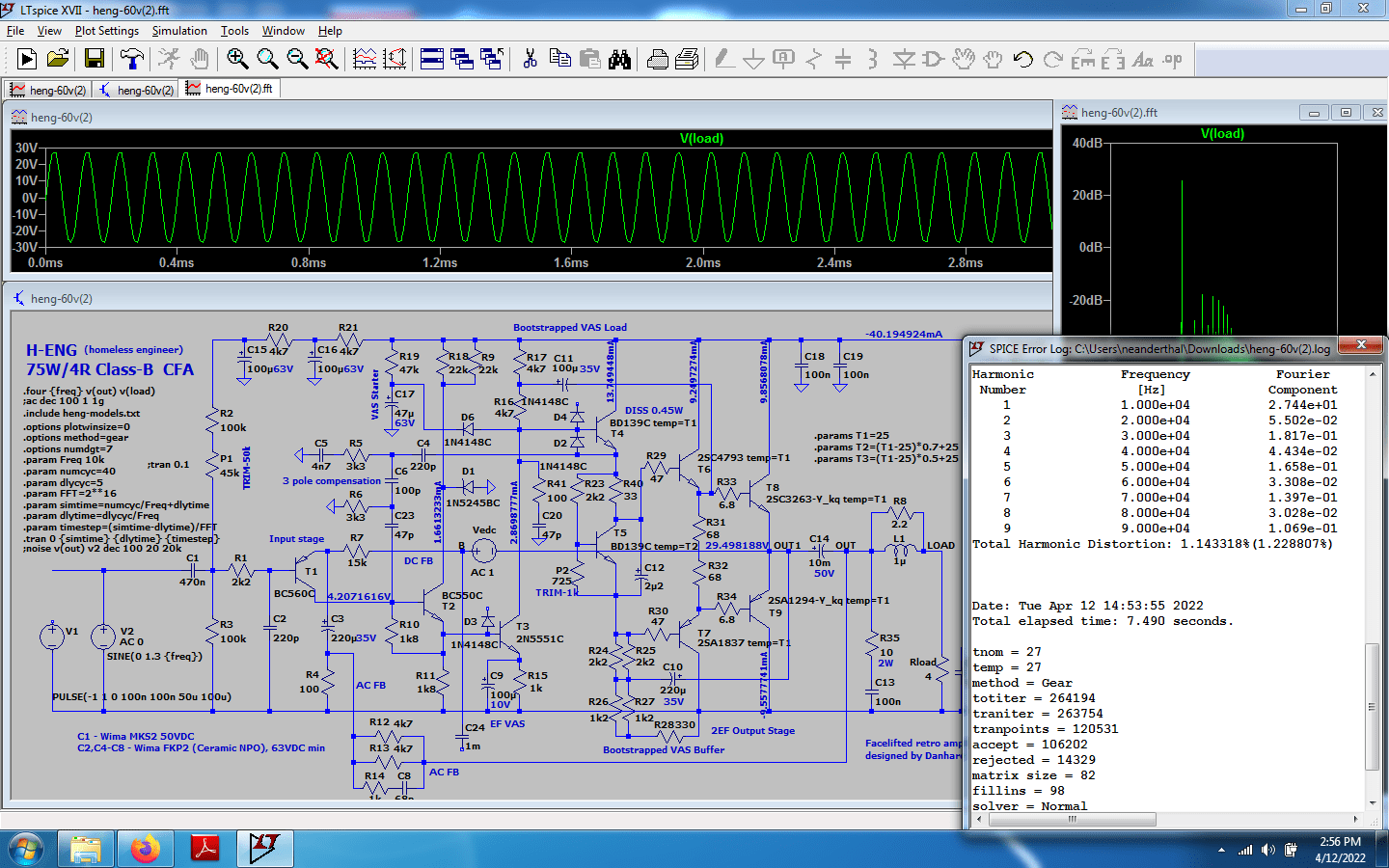1389x868 pixels.
Task: Click the Redo arrow icon
Action: (1052, 60)
